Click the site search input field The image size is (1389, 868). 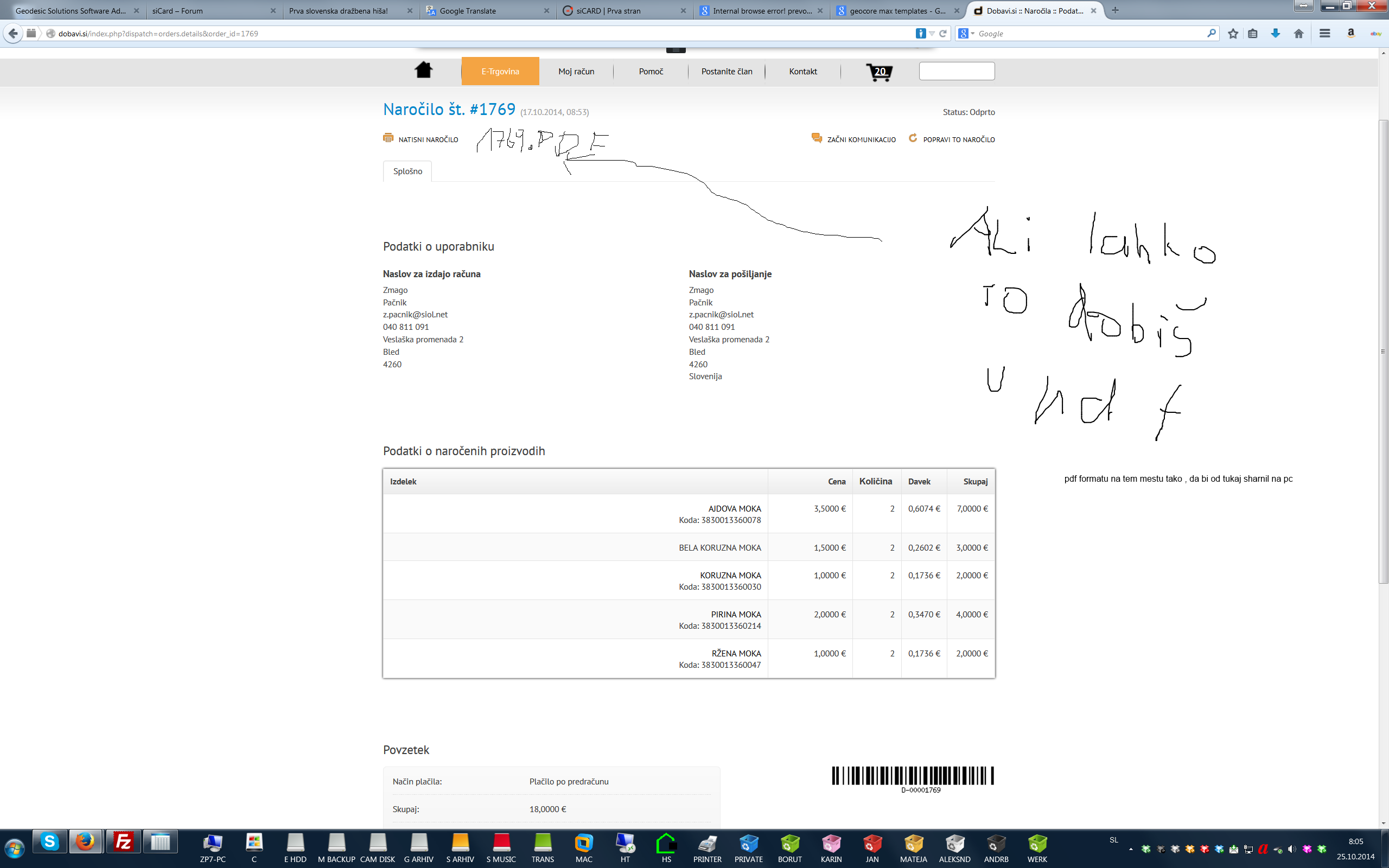click(956, 71)
